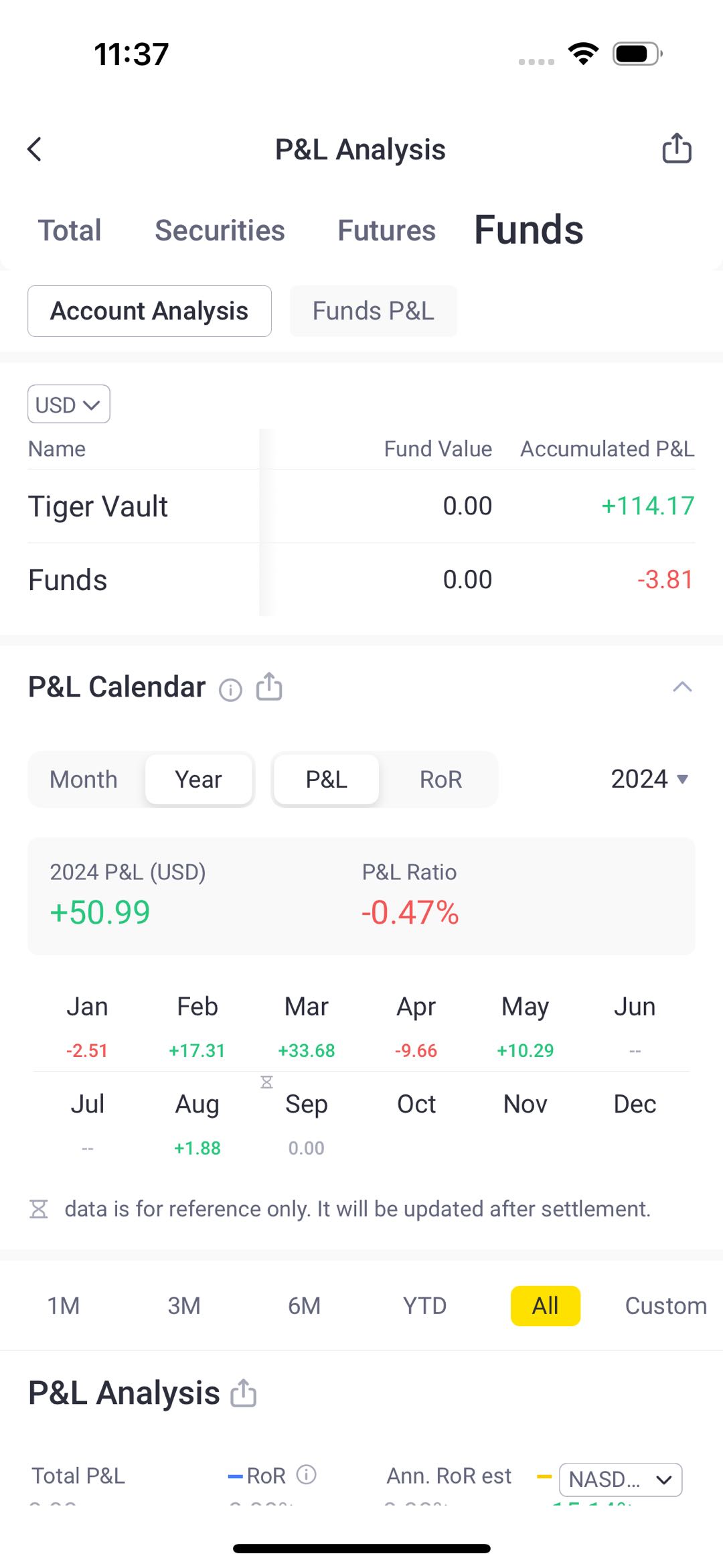Share the P&L Calendar
Screen dimensions: 723x1568
click(269, 687)
